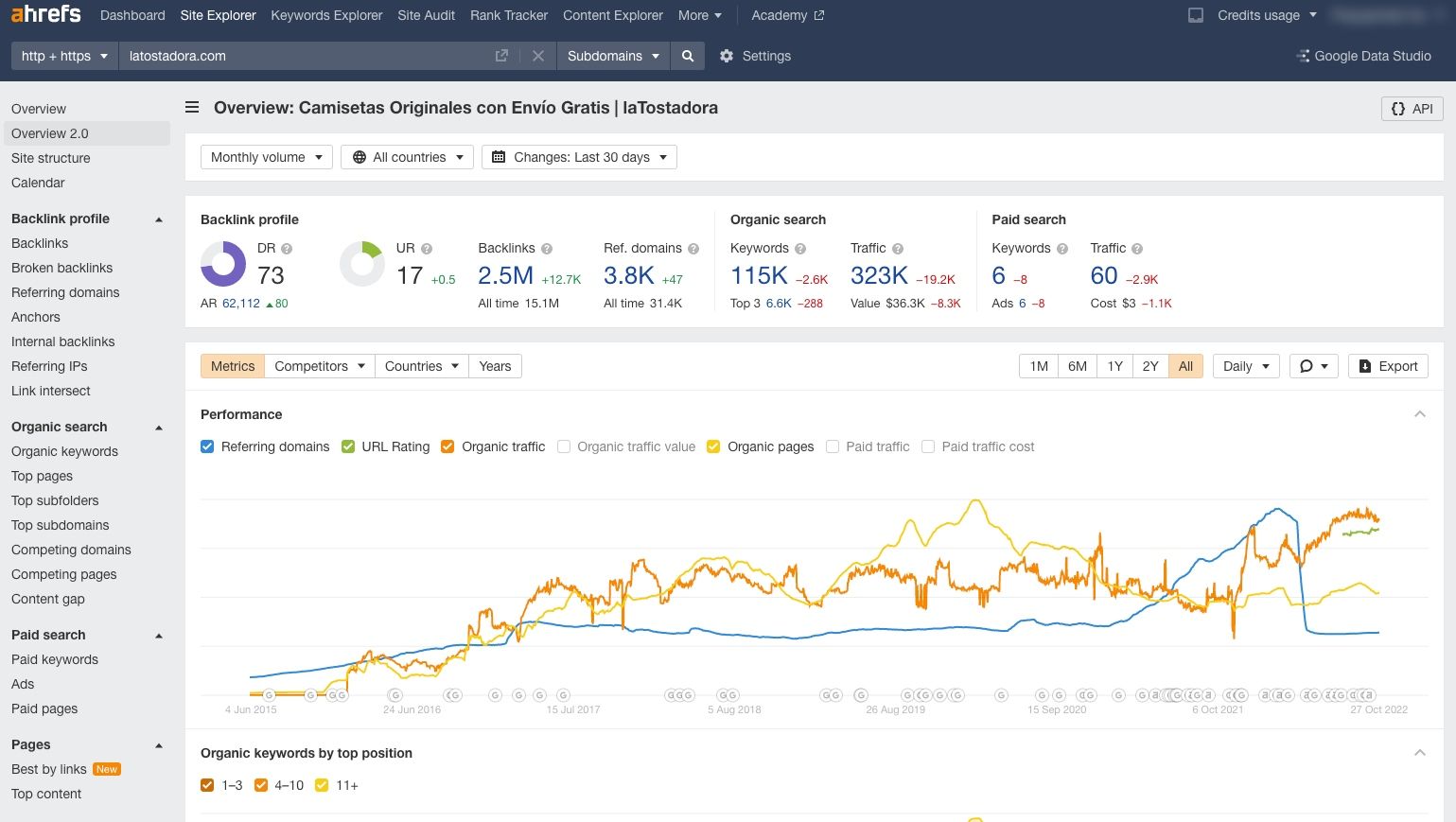The image size is (1456, 822).
Task: Collapse Paid search sidebar group
Action: [x=159, y=636]
